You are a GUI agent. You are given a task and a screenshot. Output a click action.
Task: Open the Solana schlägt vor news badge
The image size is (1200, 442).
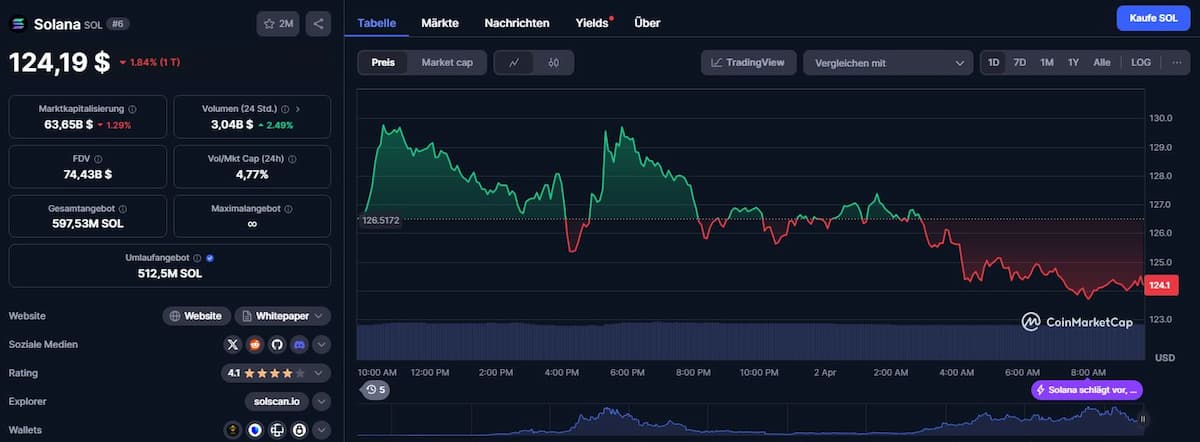(x=1087, y=390)
